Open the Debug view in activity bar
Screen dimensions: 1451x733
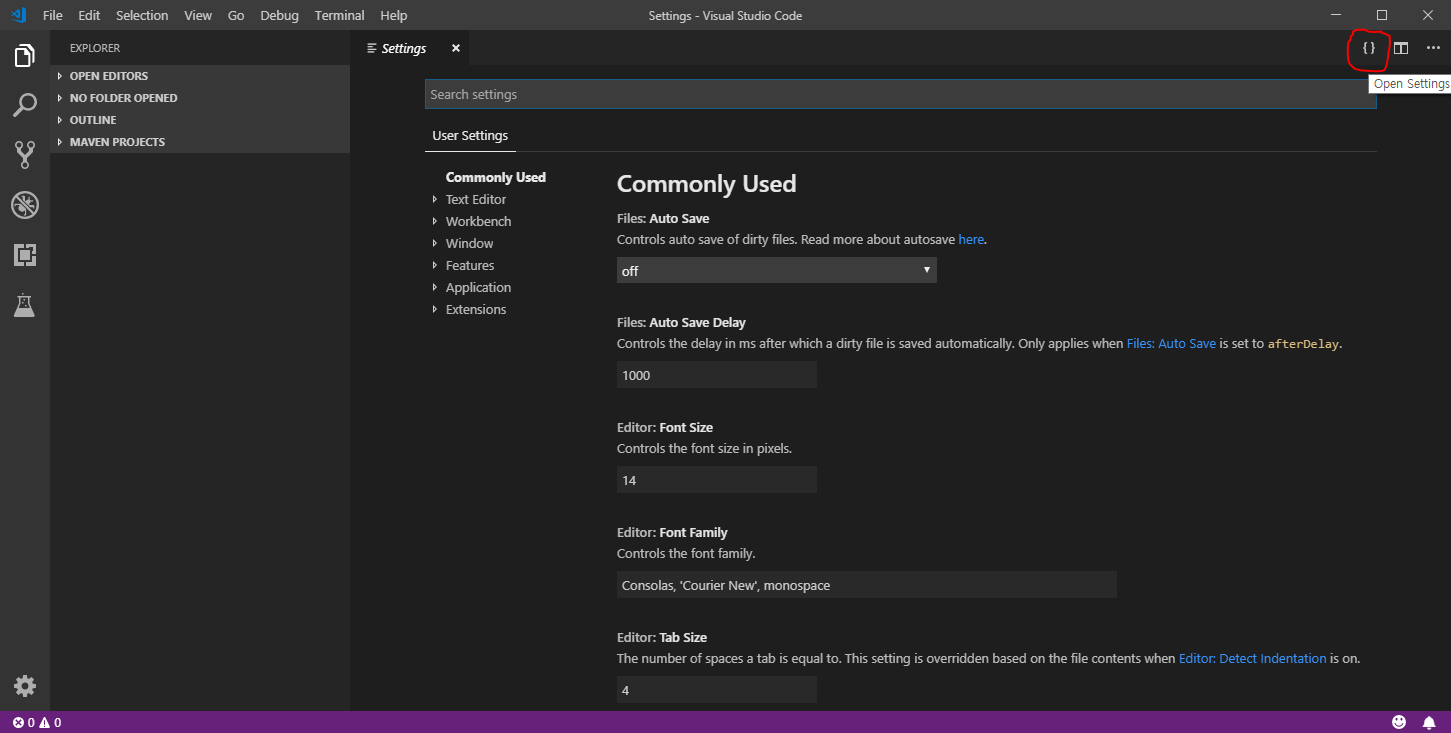[25, 205]
